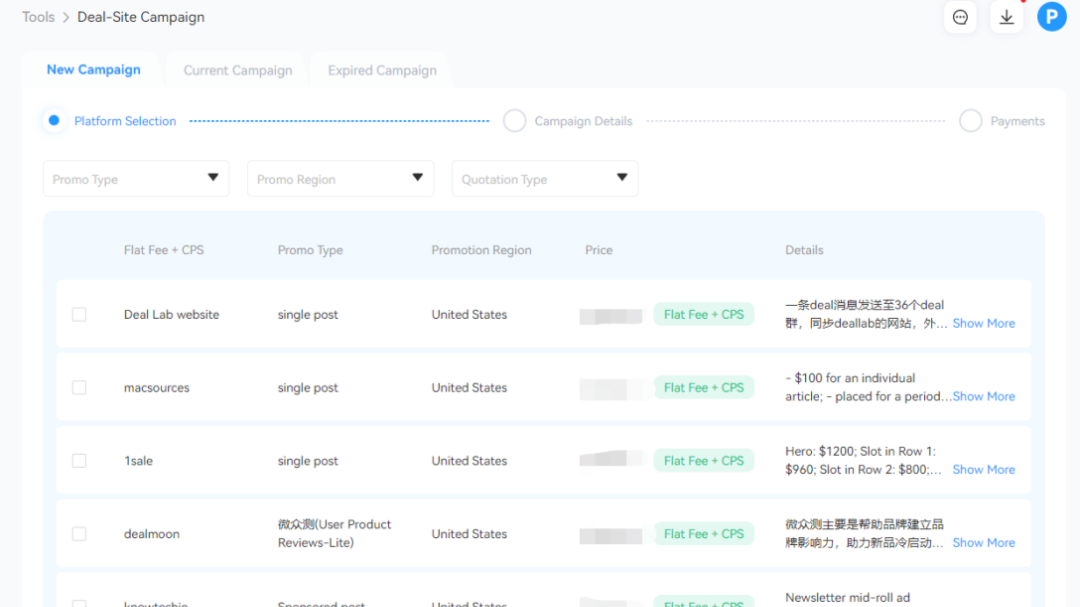The width and height of the screenshot is (1080, 607).
Task: Click the download icon in header
Action: tap(1006, 17)
